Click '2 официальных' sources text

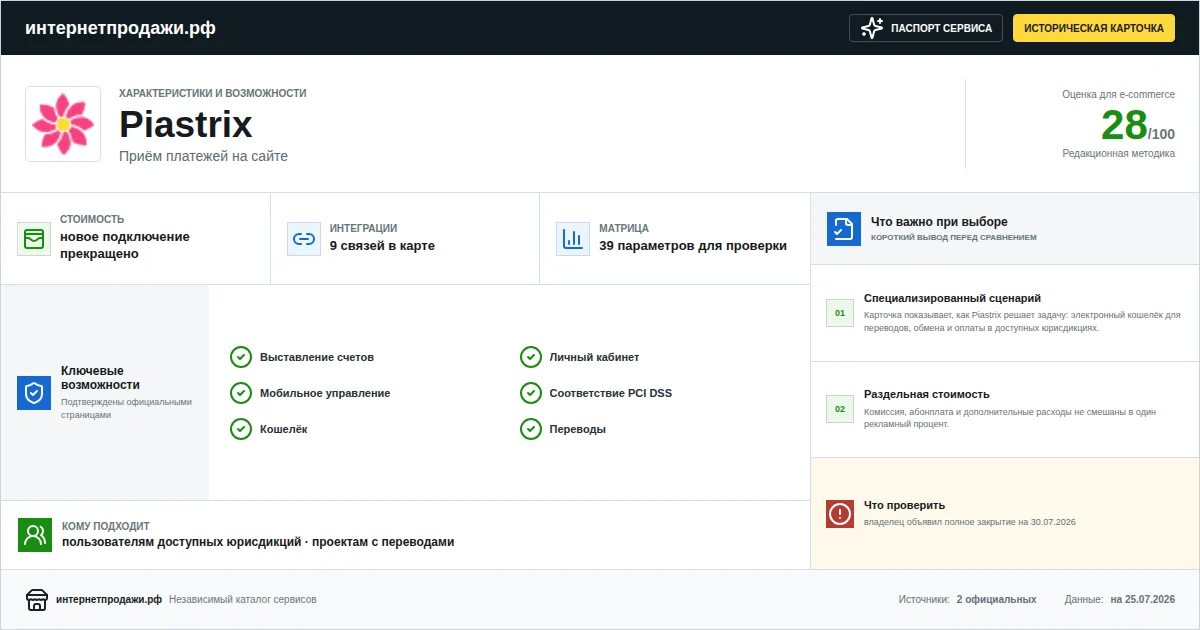(x=996, y=600)
